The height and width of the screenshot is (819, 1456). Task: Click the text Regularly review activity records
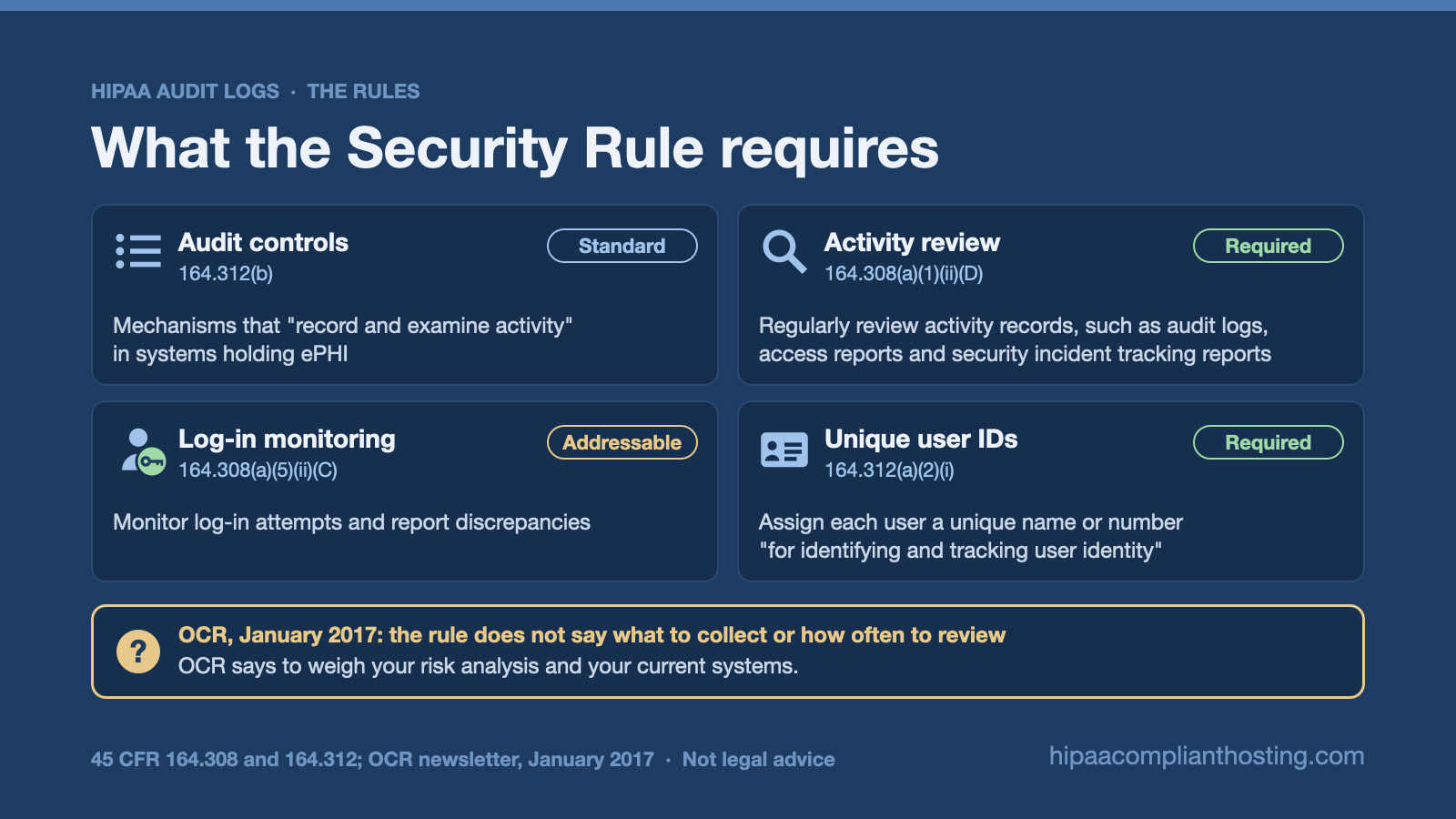point(1015,339)
